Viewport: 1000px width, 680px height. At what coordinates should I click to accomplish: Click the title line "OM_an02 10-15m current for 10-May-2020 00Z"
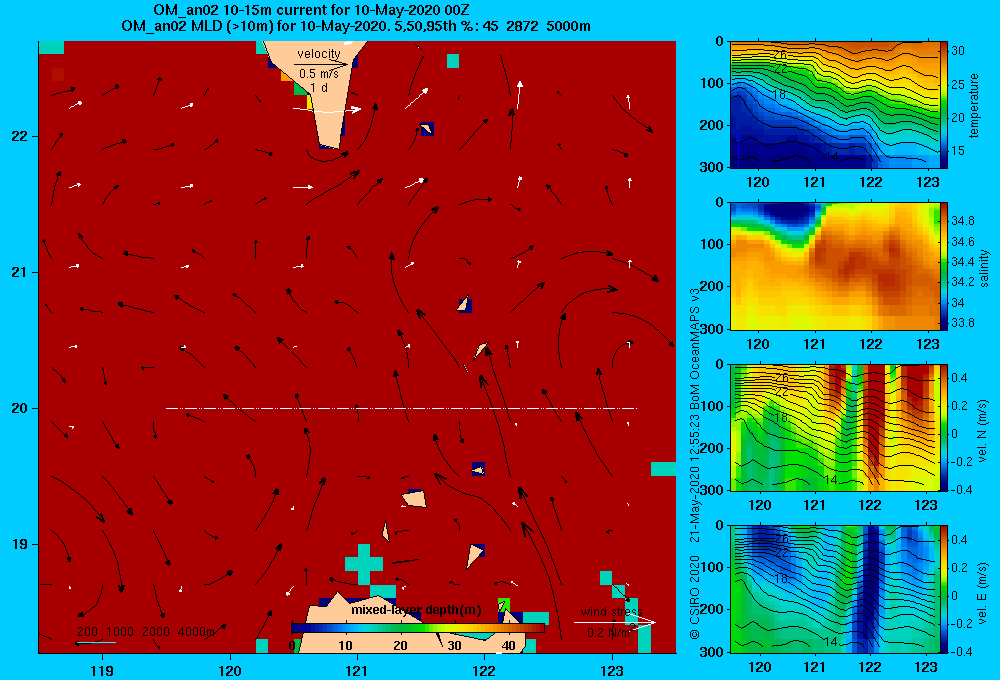click(312, 10)
